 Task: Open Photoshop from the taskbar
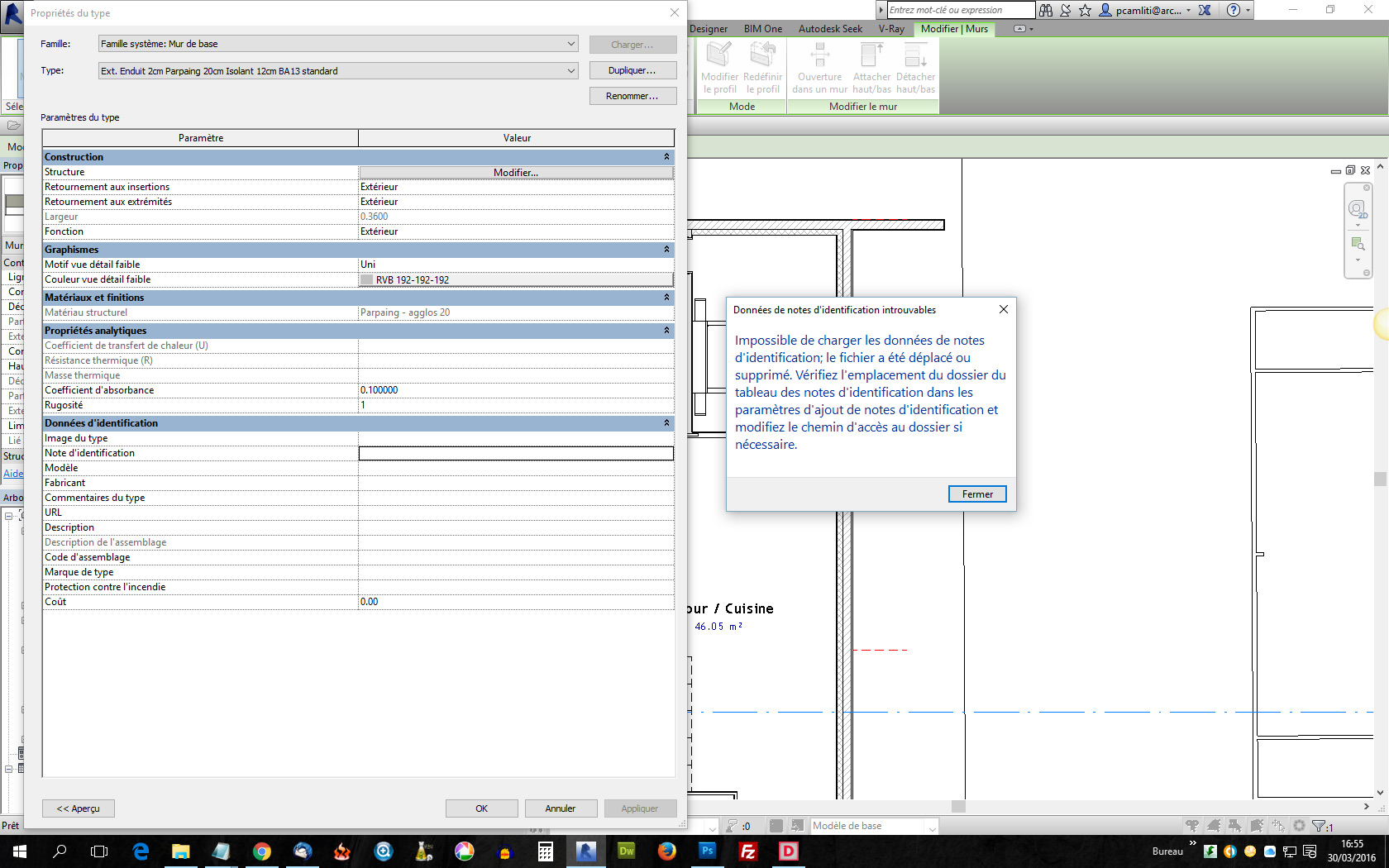point(707,851)
